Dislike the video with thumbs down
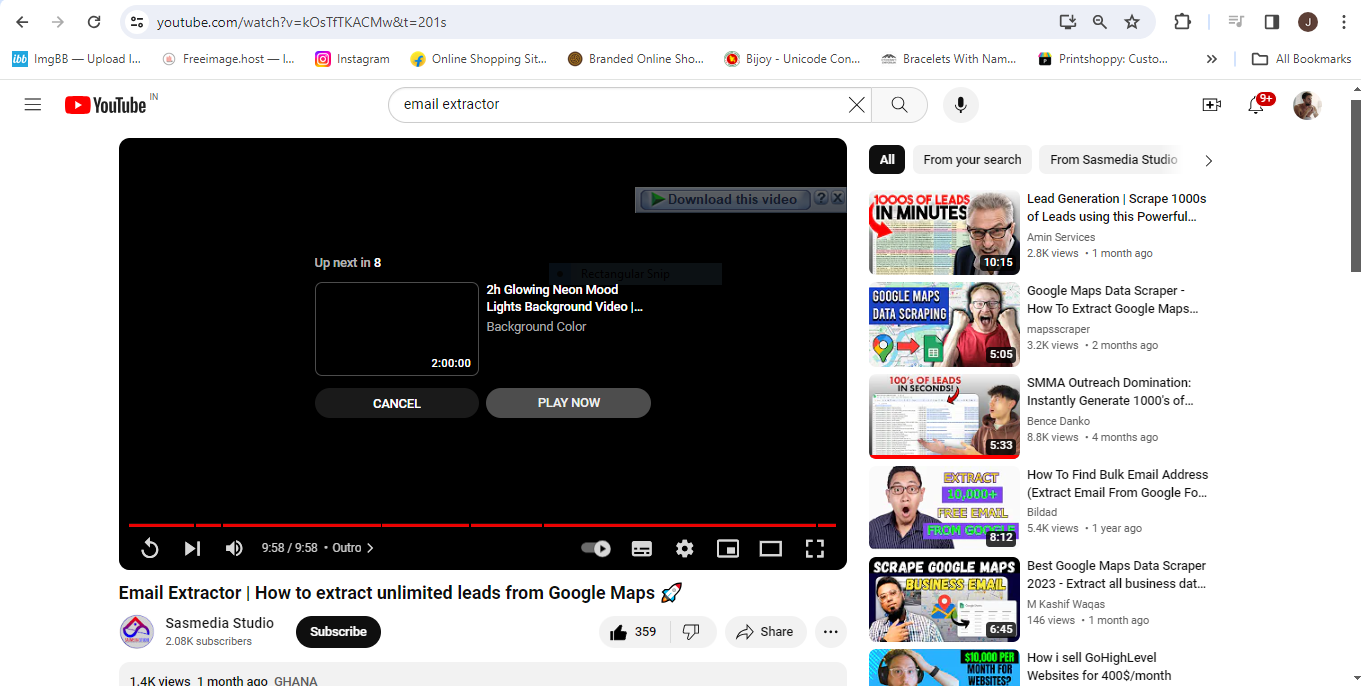This screenshot has height=686, width=1361. (x=691, y=632)
